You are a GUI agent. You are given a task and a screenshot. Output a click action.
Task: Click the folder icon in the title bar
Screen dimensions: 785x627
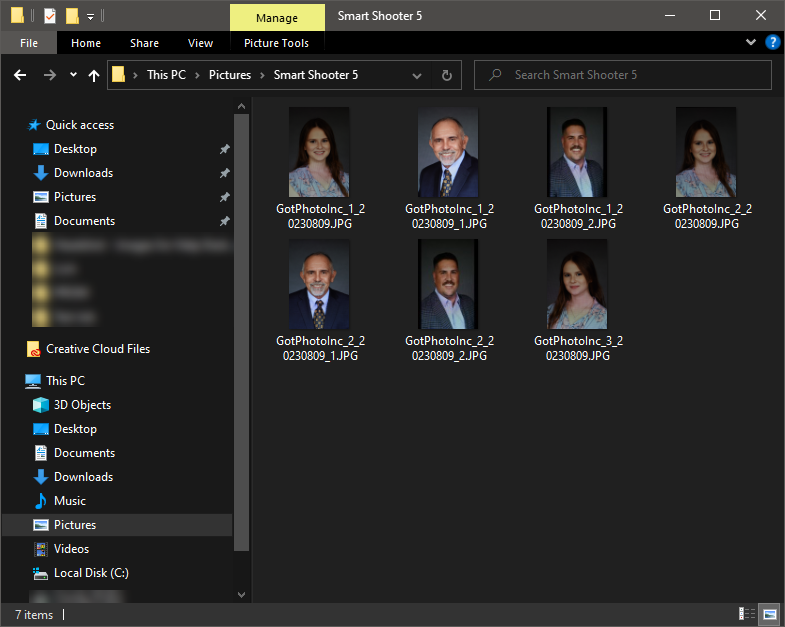tap(17, 16)
